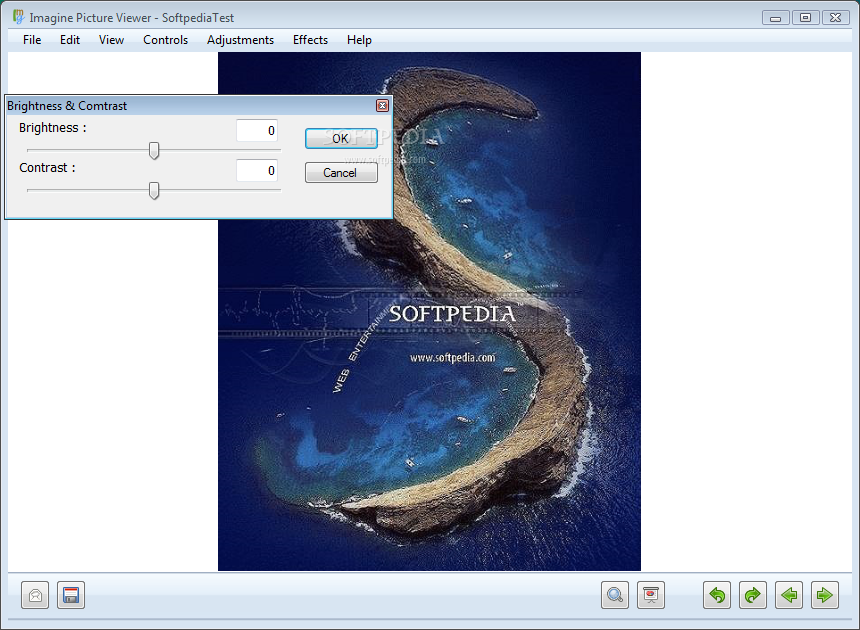Click the magnifier zoom icon

[615, 595]
